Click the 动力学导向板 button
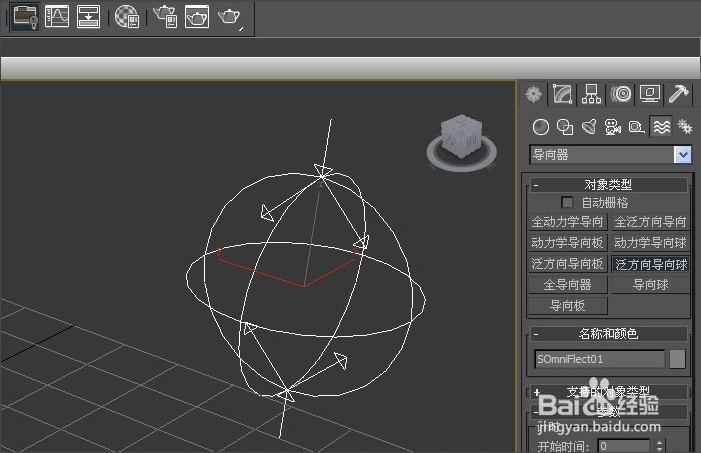701x453 pixels. click(568, 243)
